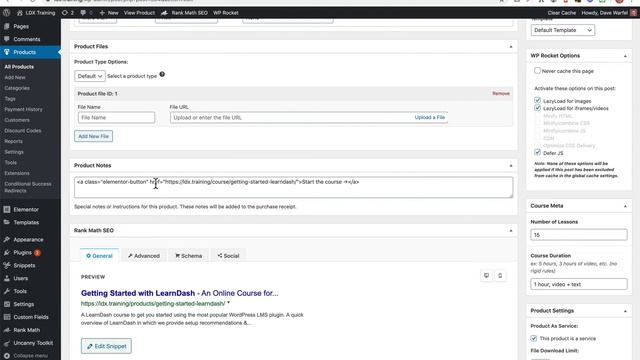Click Clear Cache in admin bar
The width and height of the screenshot is (640, 360).
click(x=562, y=13)
